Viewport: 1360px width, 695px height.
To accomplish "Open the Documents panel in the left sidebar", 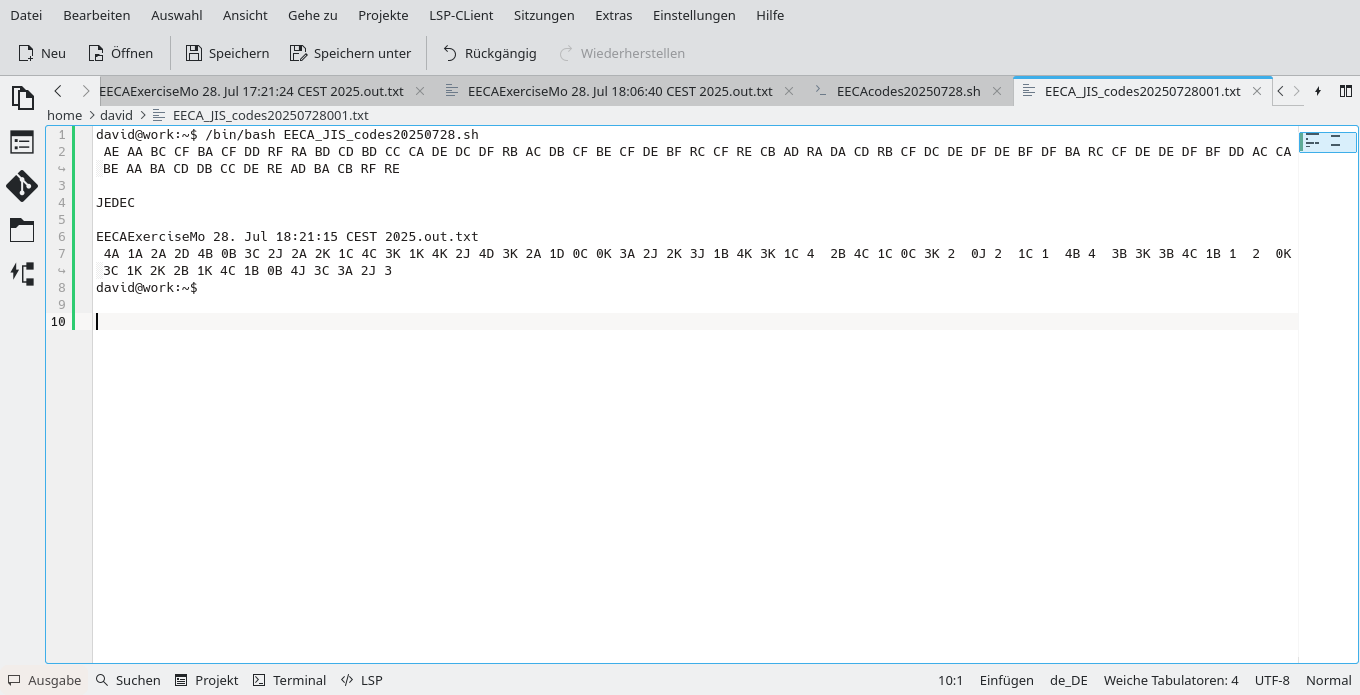I will pos(22,98).
